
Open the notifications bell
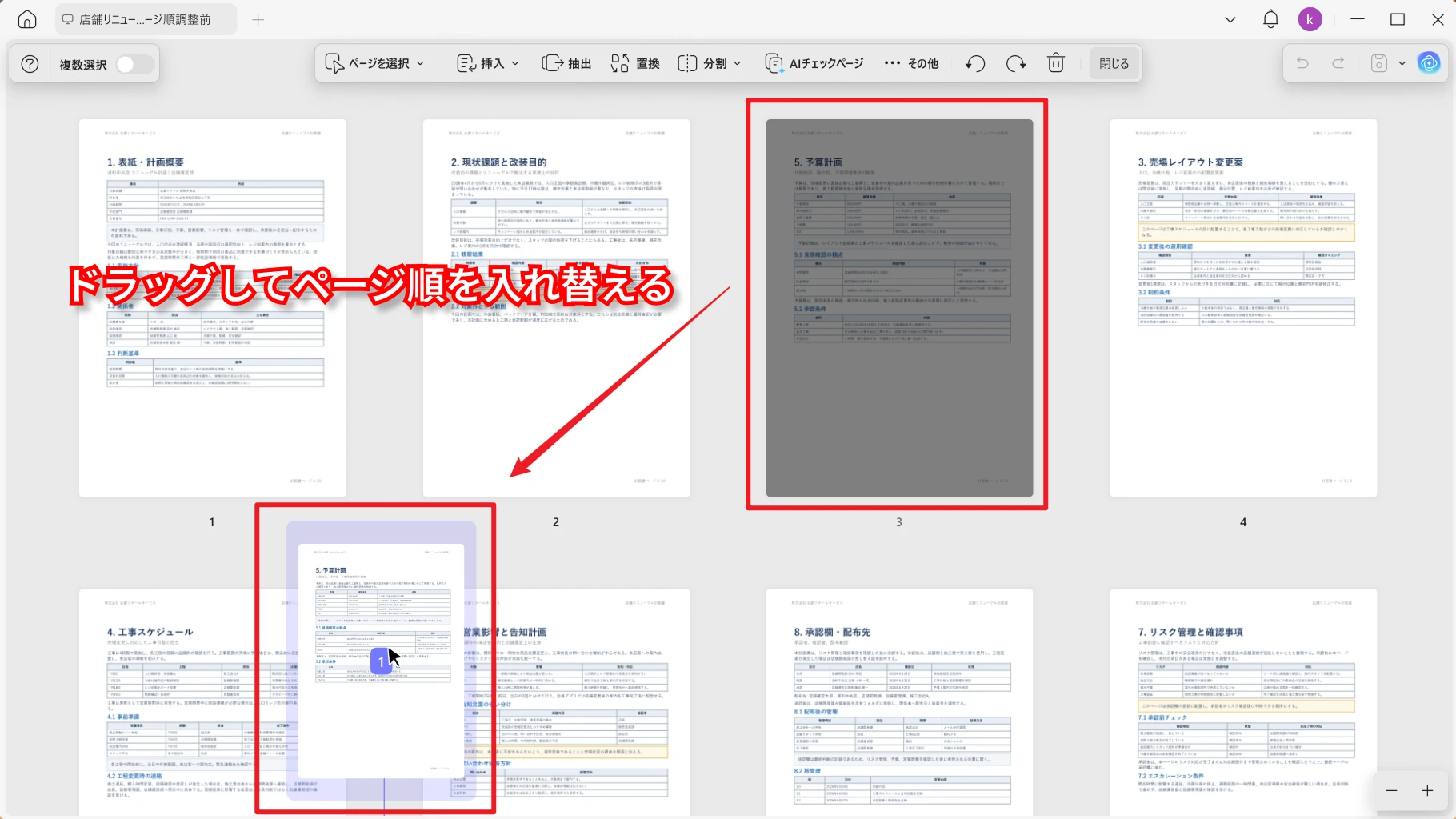point(1270,19)
